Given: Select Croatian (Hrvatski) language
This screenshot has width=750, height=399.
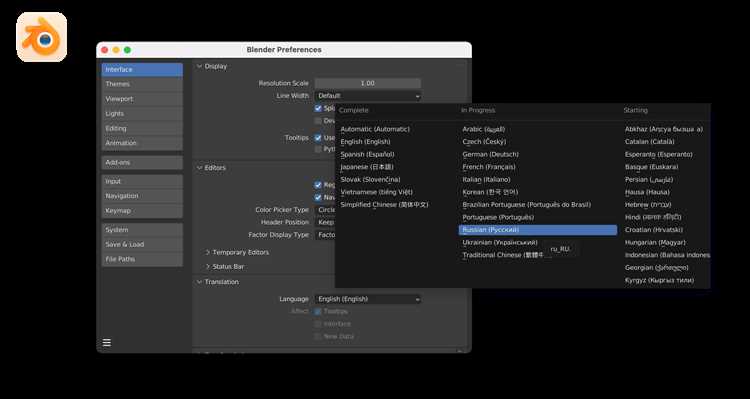Looking at the screenshot, I should click(654, 230).
